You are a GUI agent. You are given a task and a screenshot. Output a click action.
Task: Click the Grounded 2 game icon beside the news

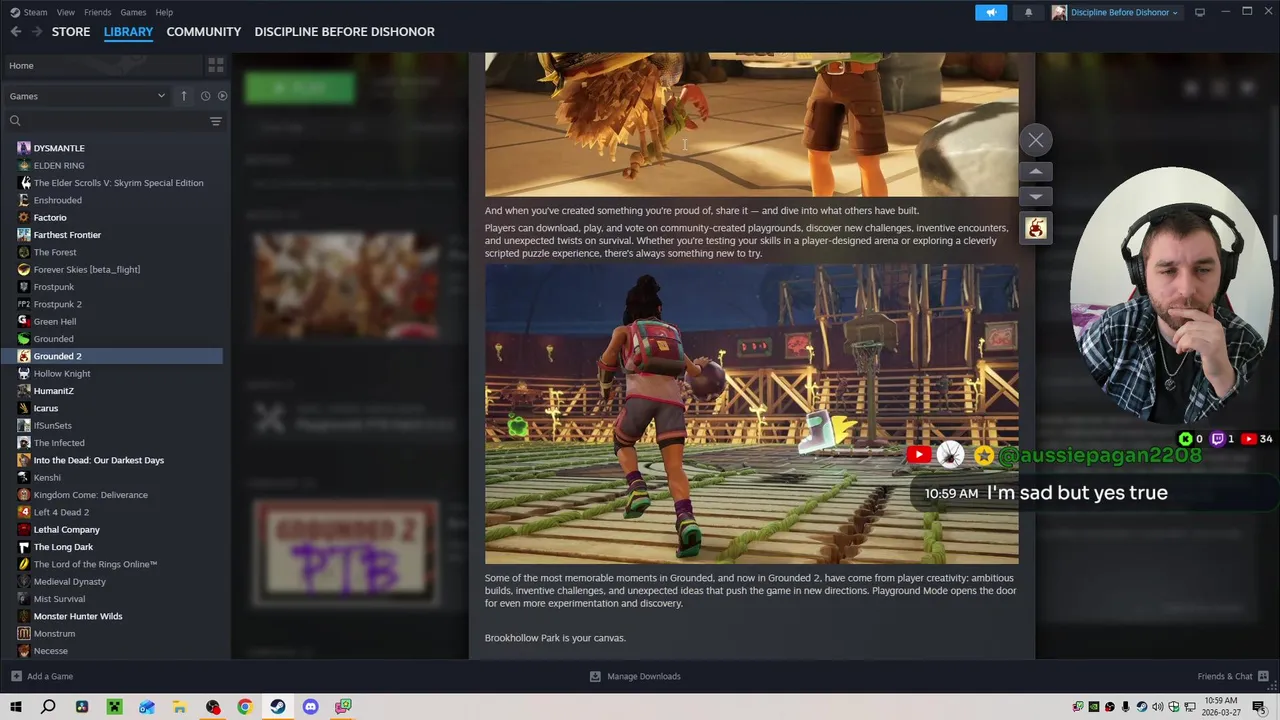1036,229
